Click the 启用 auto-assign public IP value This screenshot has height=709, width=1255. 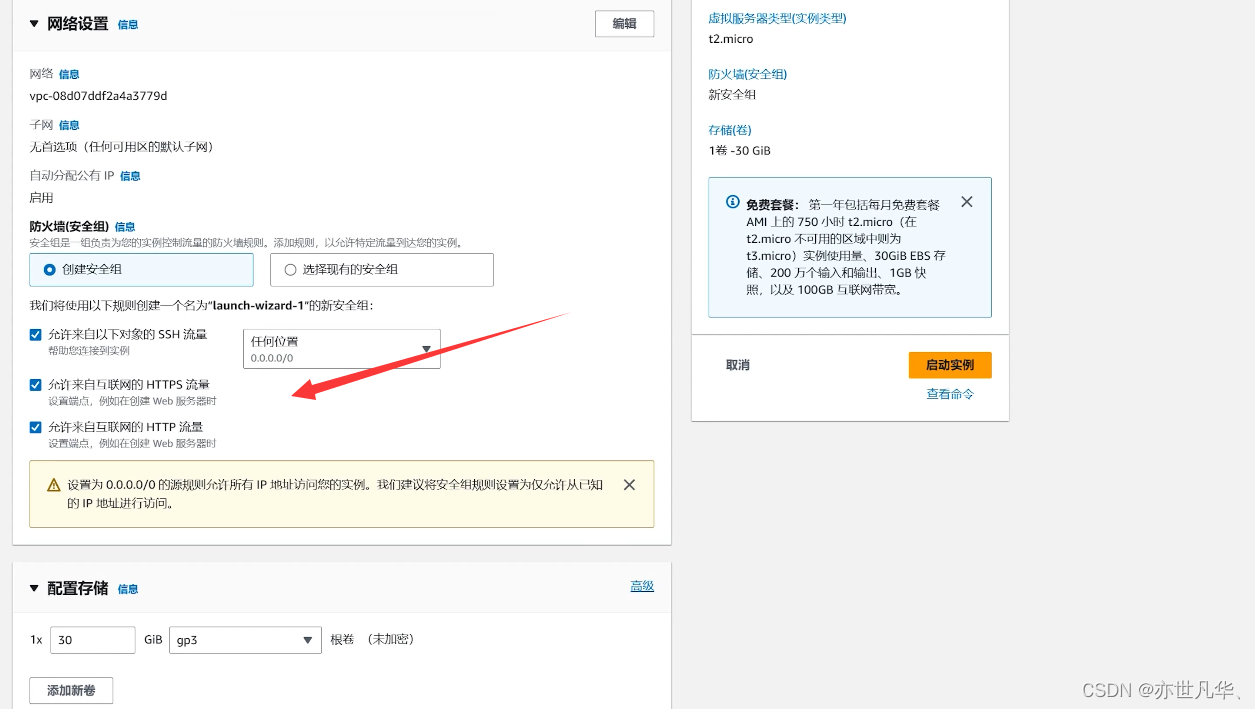(41, 198)
